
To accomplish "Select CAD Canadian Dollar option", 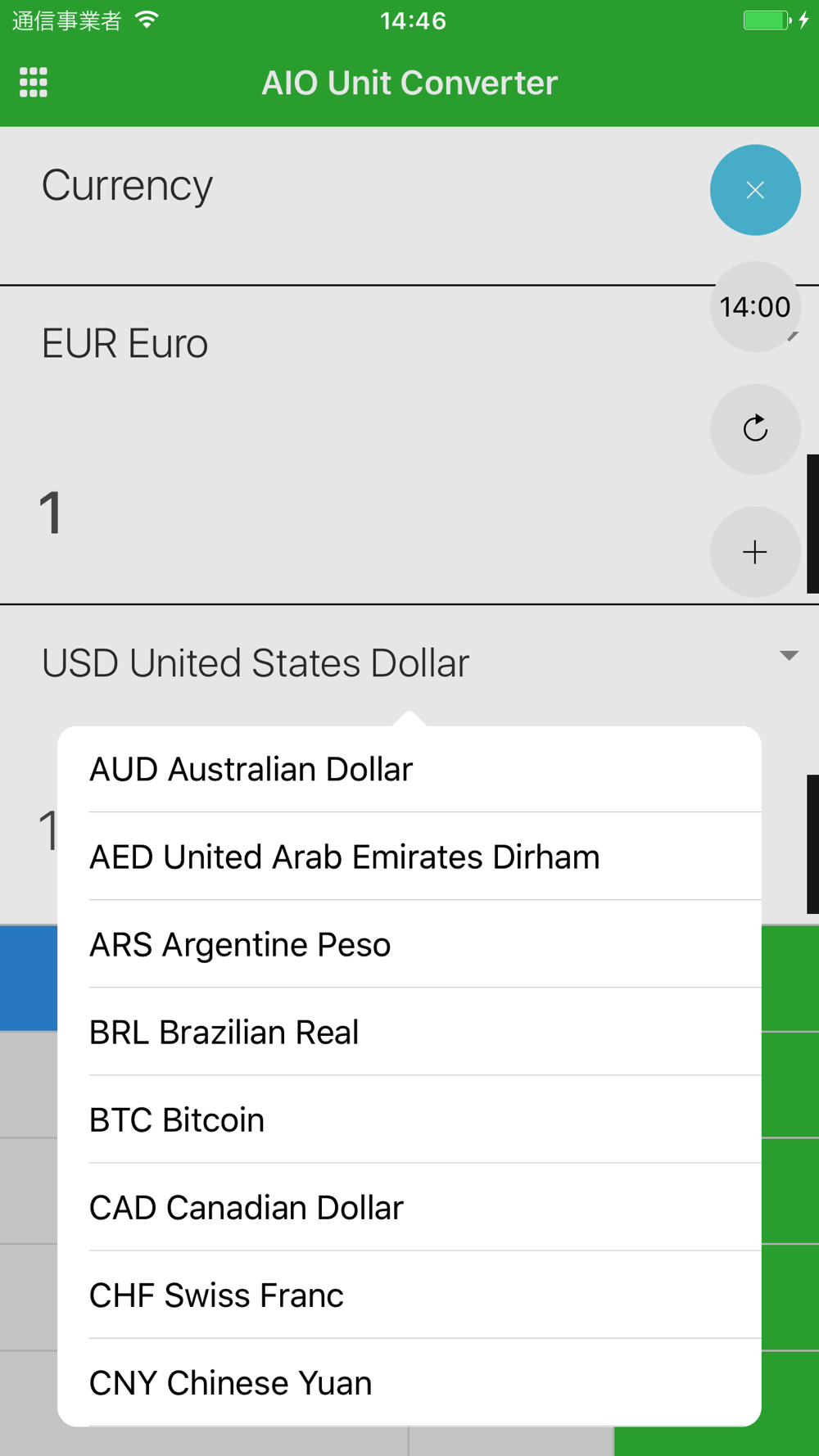I will click(x=409, y=1207).
